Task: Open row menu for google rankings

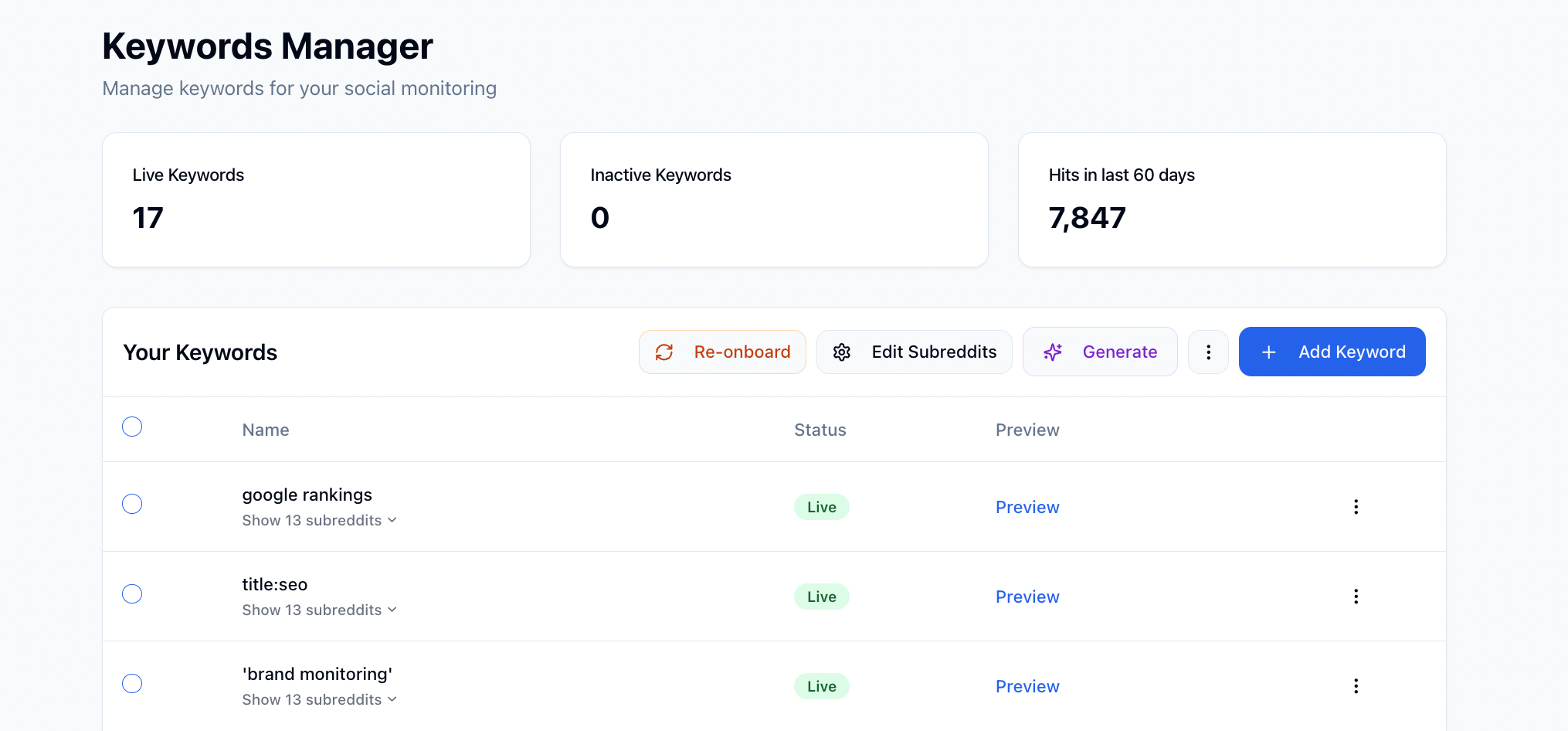Action: click(x=1356, y=507)
